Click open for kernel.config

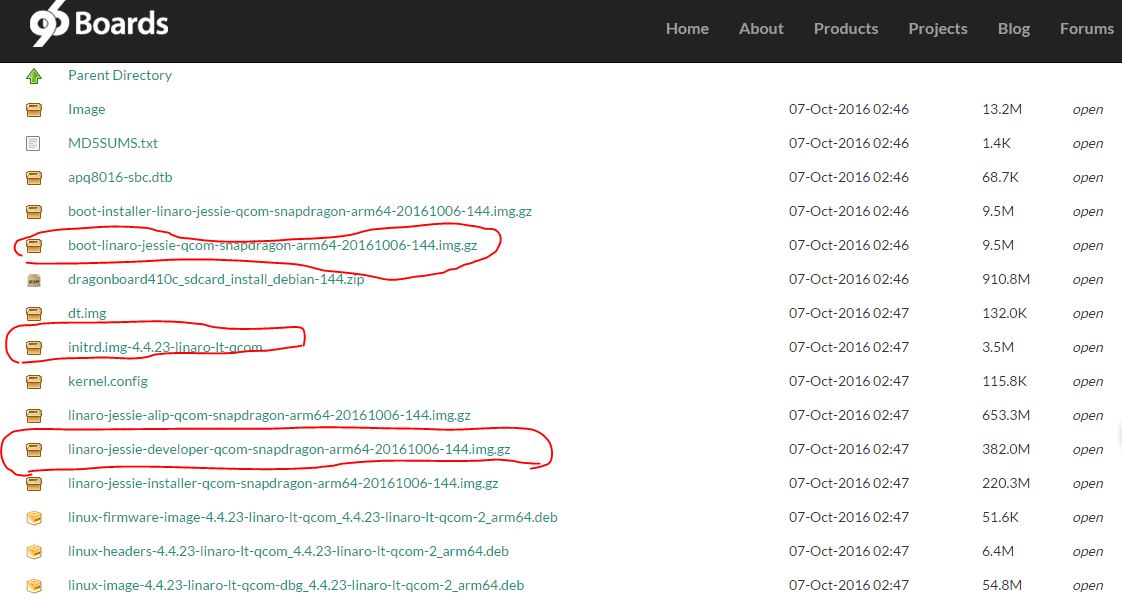point(1088,381)
